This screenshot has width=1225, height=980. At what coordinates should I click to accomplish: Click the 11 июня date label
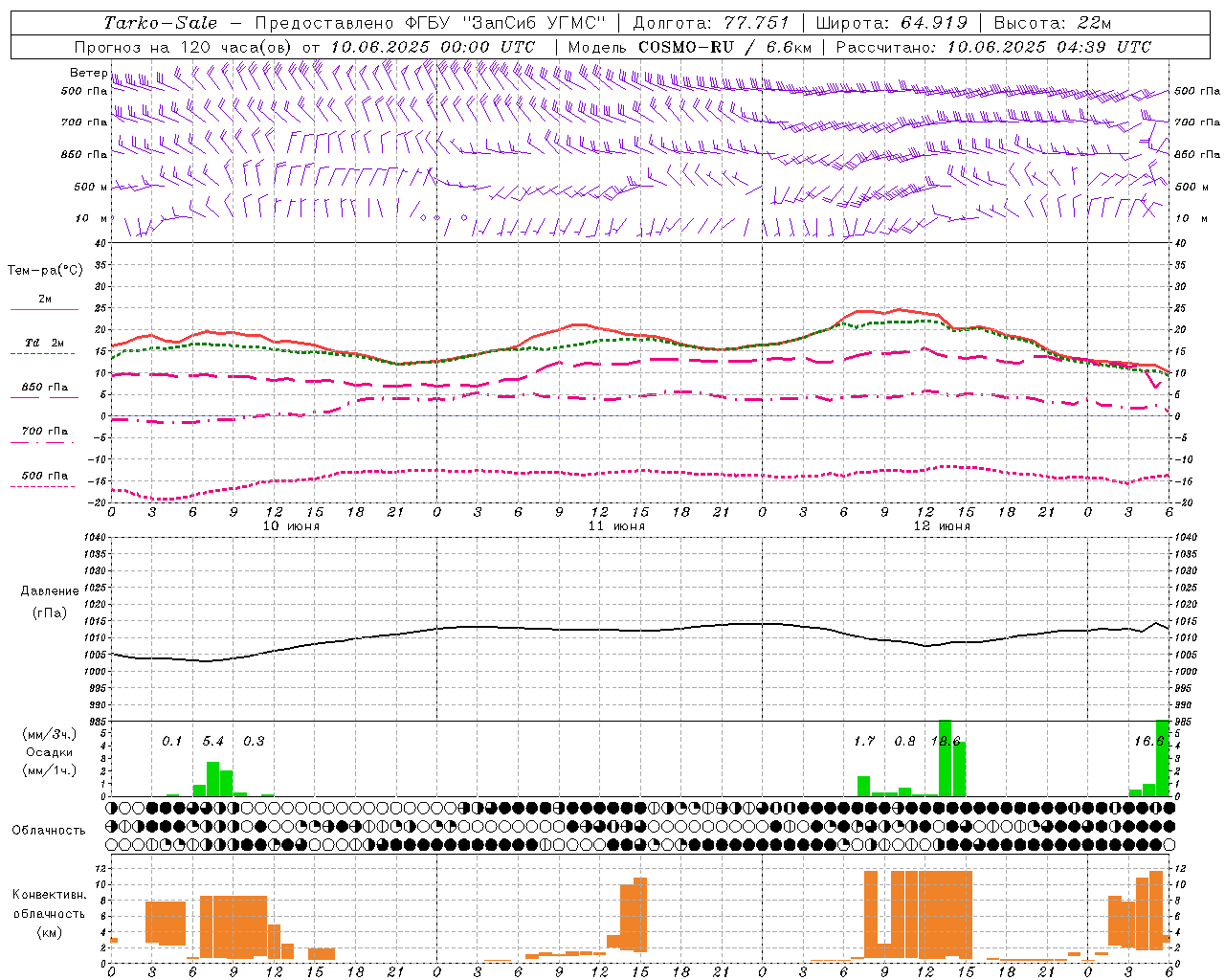pos(616,526)
